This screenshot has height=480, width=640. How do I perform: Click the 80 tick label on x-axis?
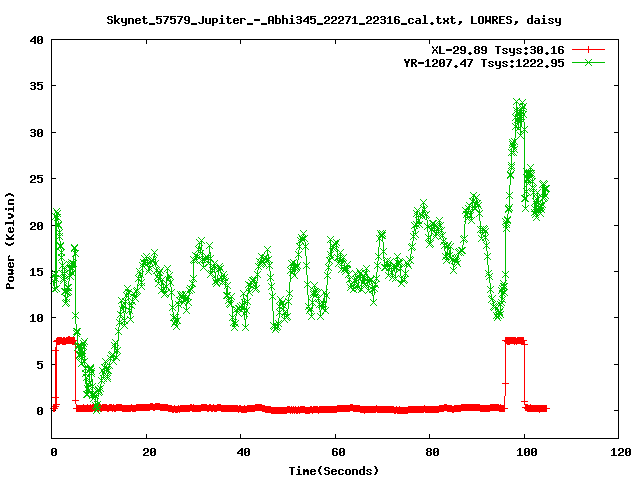coord(430,452)
